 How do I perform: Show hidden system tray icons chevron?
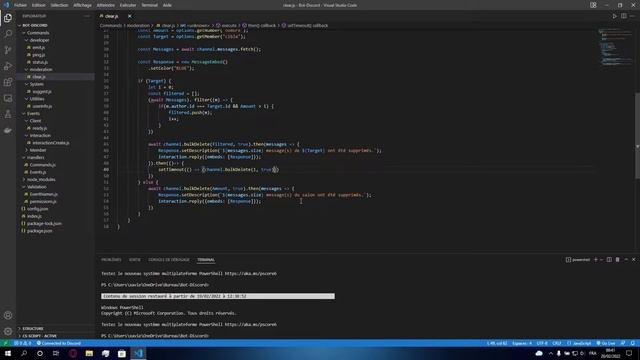[x=551, y=353]
